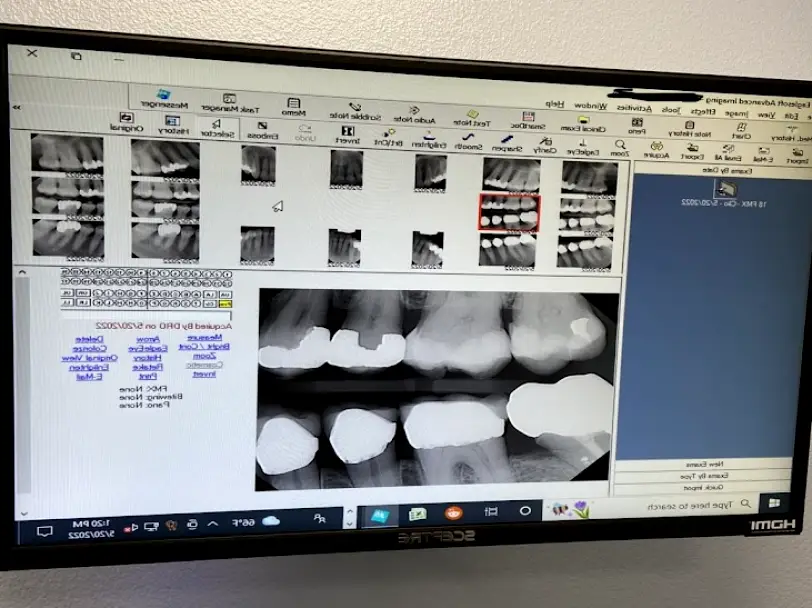Open the Window menu
The width and height of the screenshot is (812, 608).
(x=590, y=106)
